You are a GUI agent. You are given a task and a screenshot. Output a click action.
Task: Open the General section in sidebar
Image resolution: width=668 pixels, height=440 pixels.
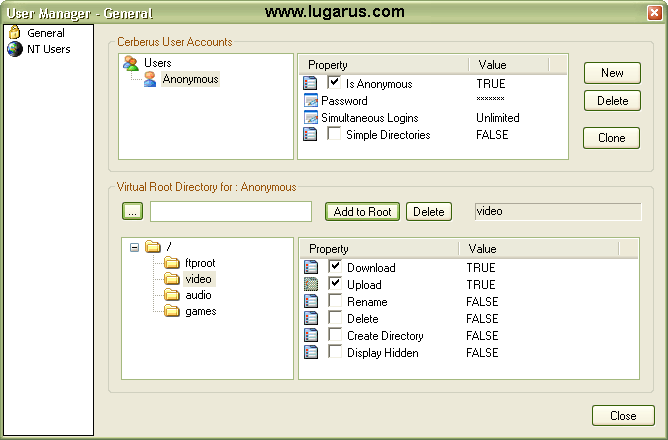(46, 33)
